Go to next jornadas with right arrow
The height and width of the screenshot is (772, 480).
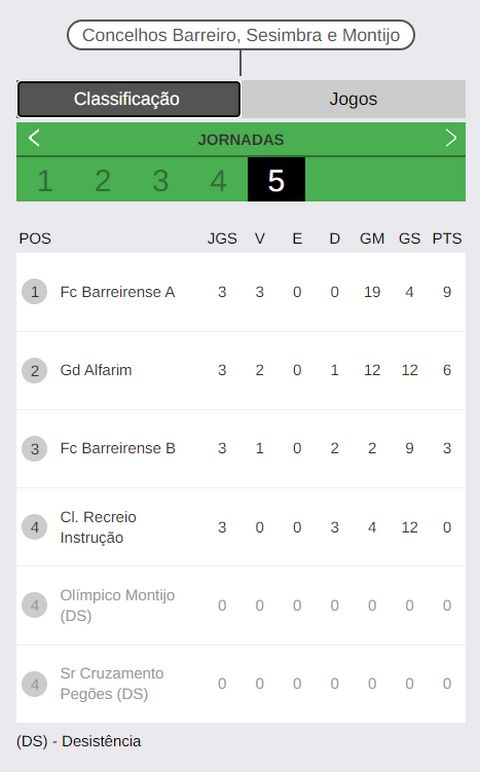pyautogui.click(x=451, y=138)
